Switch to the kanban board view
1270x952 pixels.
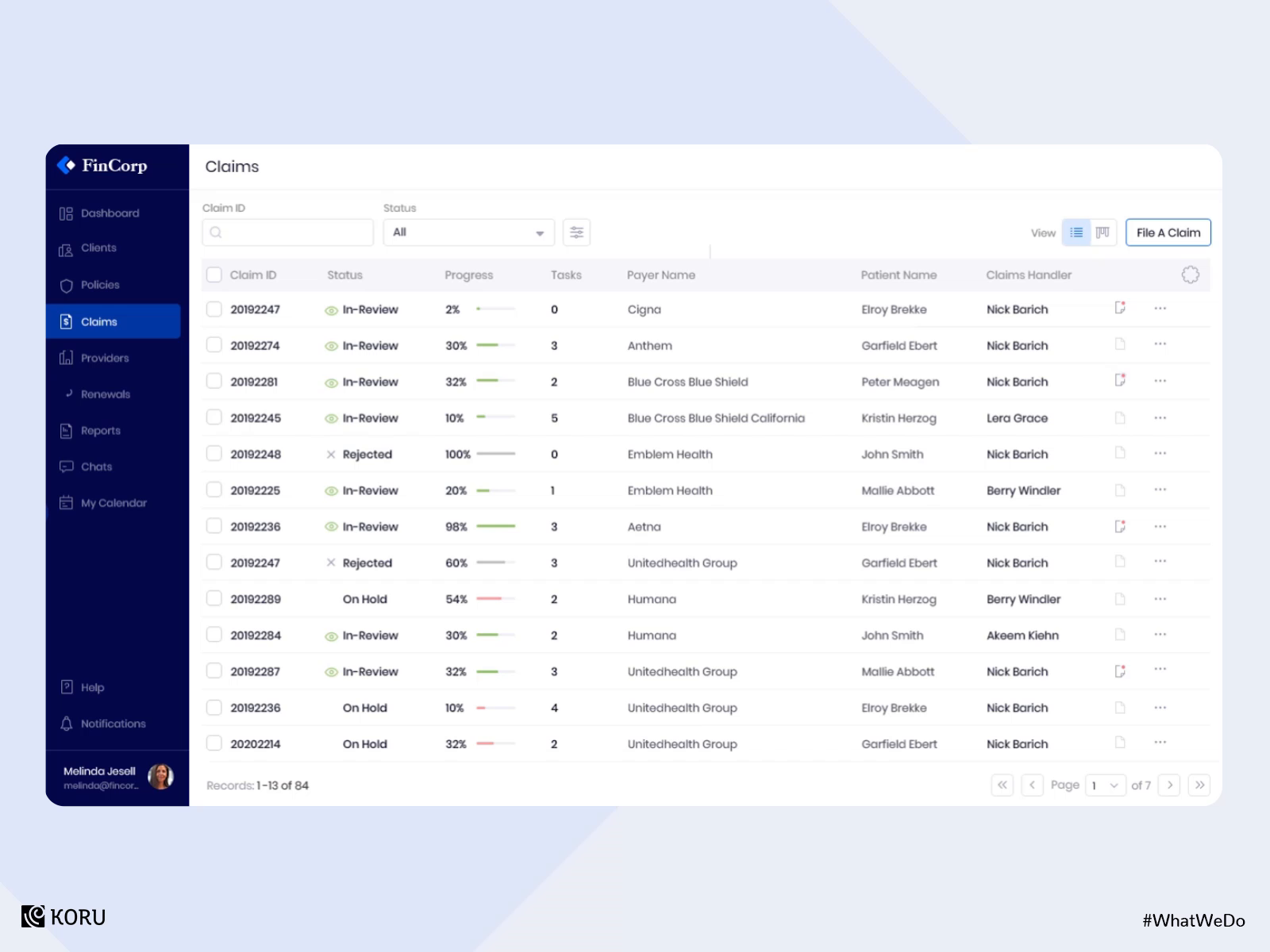tap(1103, 232)
